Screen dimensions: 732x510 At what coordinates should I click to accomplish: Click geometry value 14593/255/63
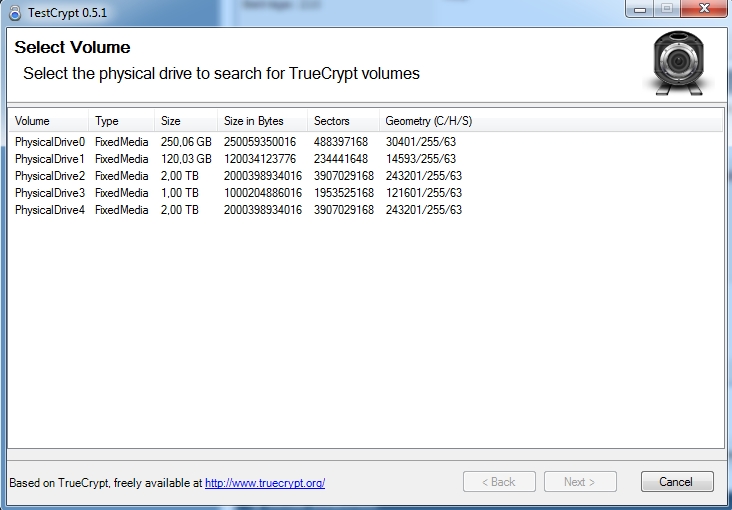point(421,159)
